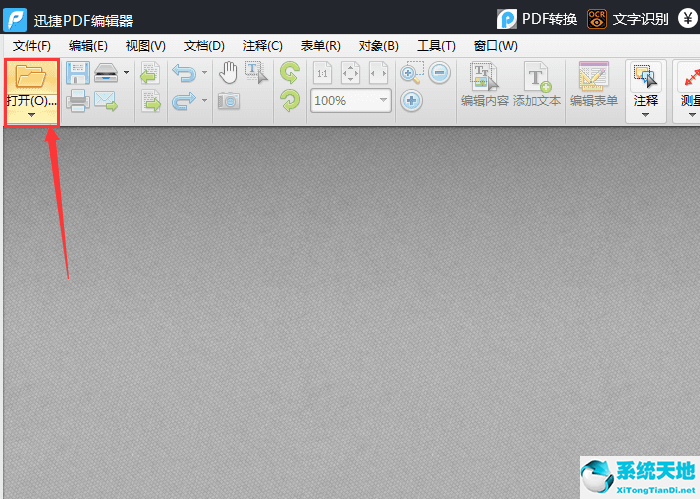
Task: Select the text selection tool
Action: (x=256, y=73)
